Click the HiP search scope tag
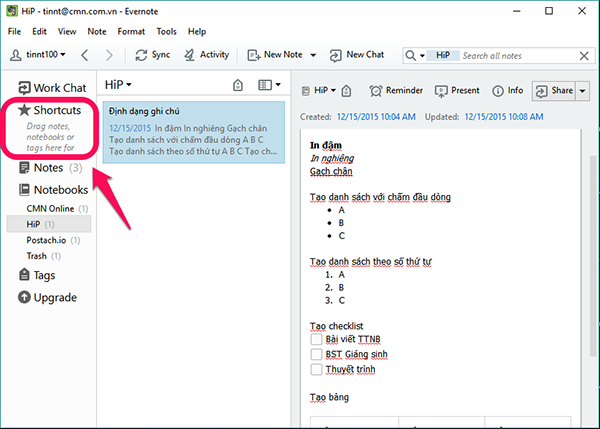Screen dimensions: 600x429 tap(443, 55)
